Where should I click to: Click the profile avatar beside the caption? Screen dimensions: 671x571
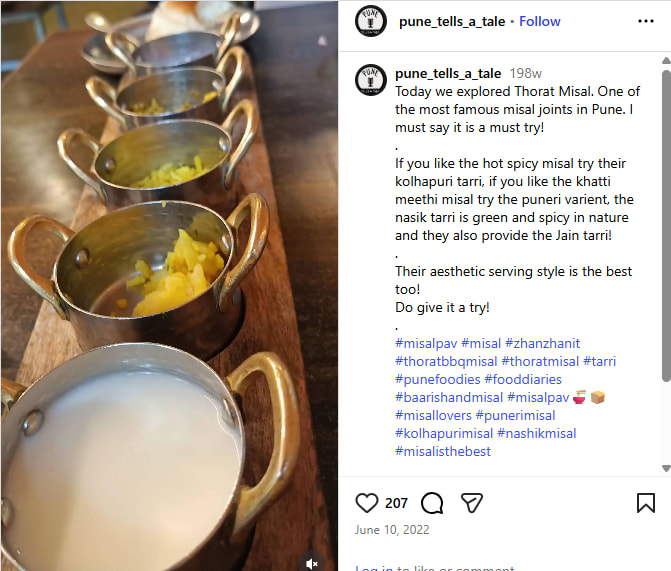pyautogui.click(x=371, y=80)
